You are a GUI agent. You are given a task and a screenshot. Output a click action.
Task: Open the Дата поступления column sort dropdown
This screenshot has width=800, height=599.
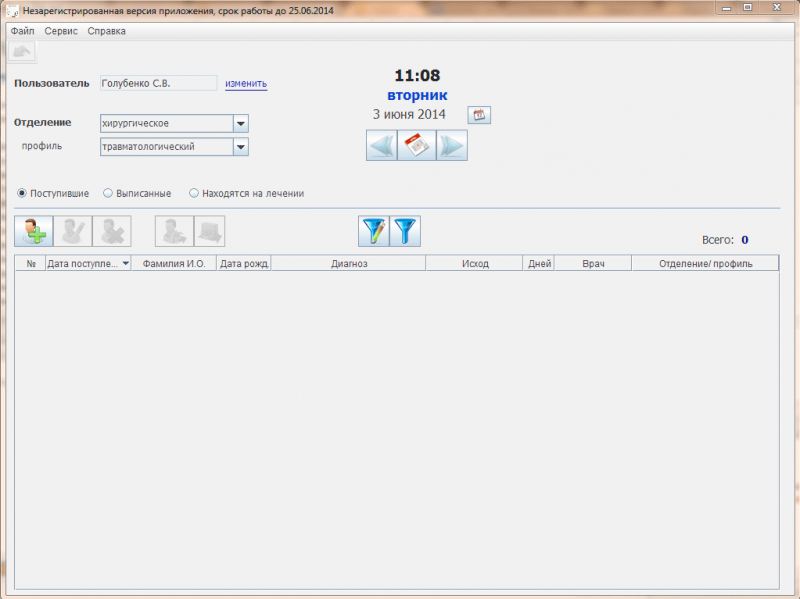click(x=126, y=263)
